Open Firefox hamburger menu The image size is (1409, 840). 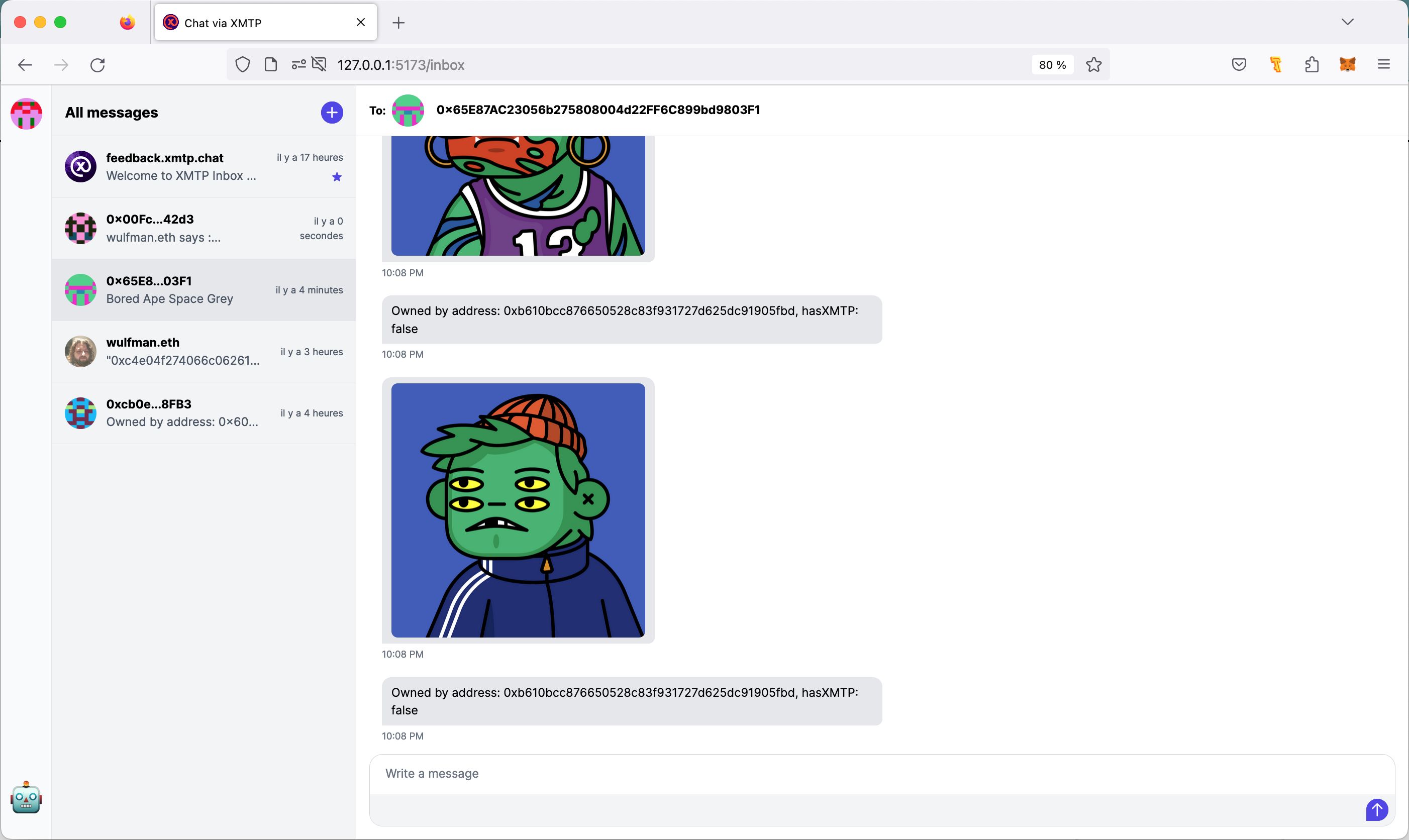click(x=1383, y=65)
